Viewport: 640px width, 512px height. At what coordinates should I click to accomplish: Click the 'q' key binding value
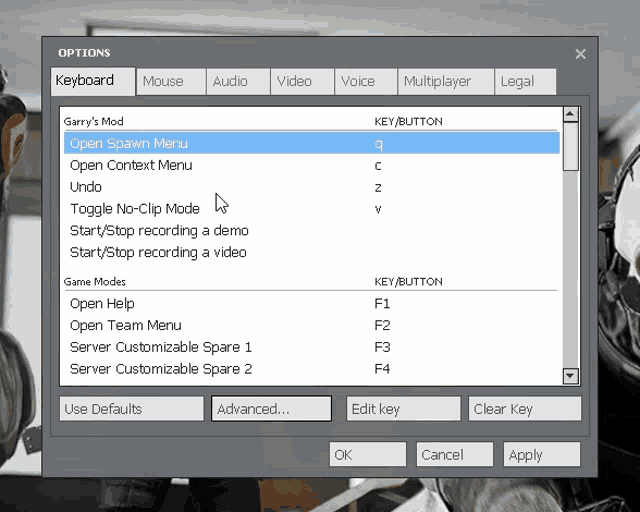point(378,145)
